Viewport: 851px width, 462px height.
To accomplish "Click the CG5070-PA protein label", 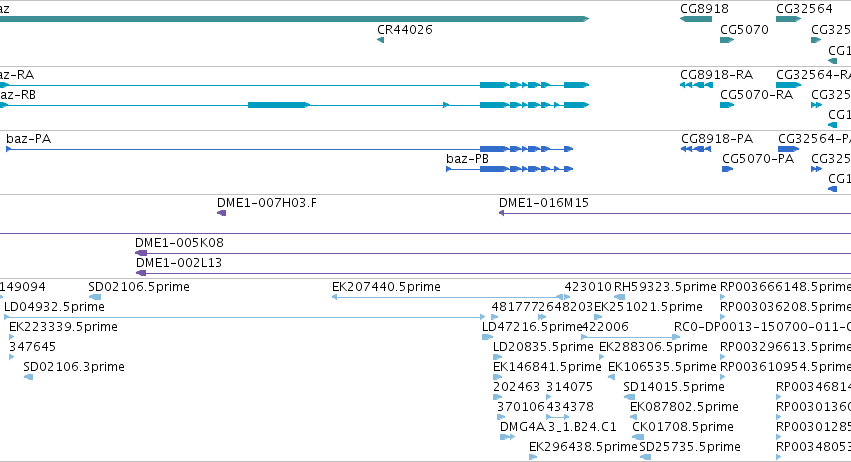I will coord(758,159).
